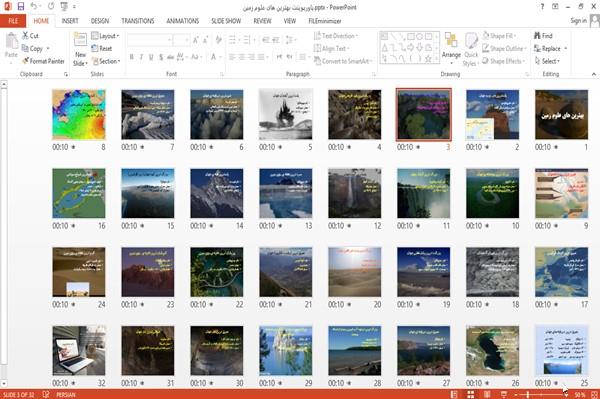This screenshot has height=399, width=600.
Task: Open the FILE tab
Action: pos(13,21)
